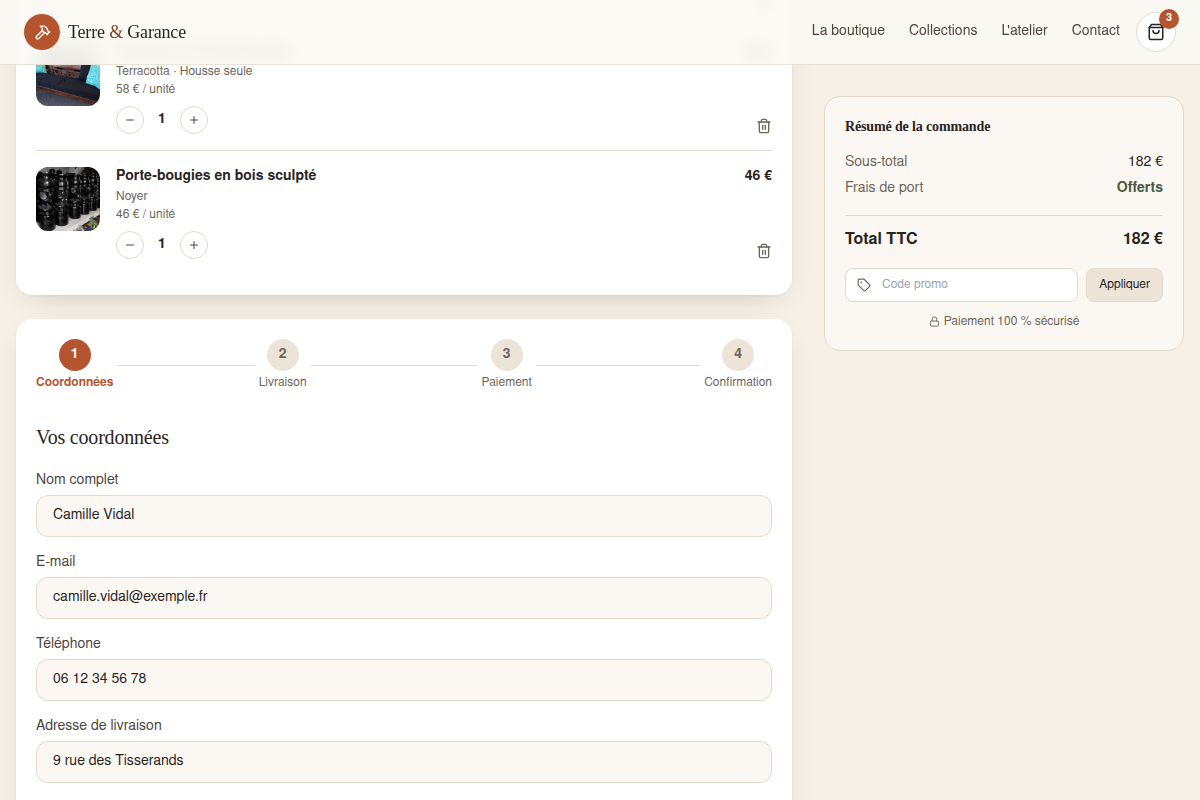Click the tag icon in promo field
1200x800 pixels.
[864, 285]
